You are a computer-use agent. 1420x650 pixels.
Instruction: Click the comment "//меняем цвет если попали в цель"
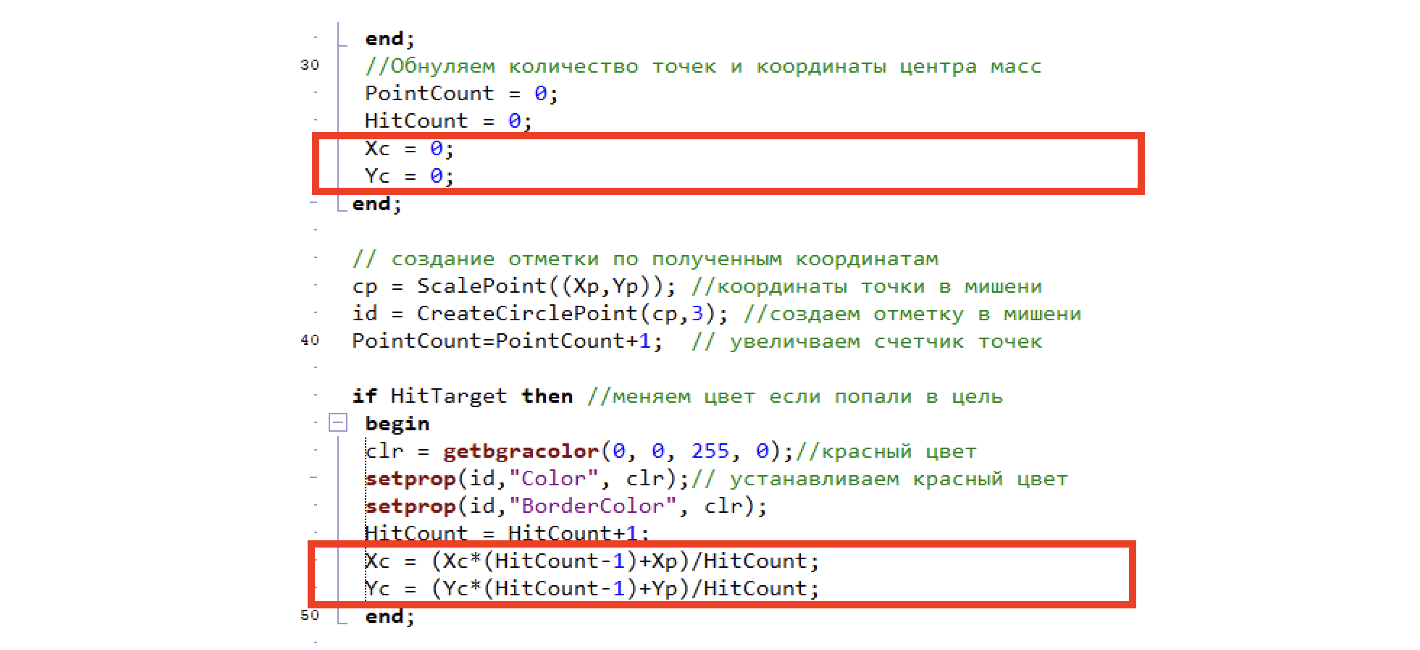click(x=794, y=396)
